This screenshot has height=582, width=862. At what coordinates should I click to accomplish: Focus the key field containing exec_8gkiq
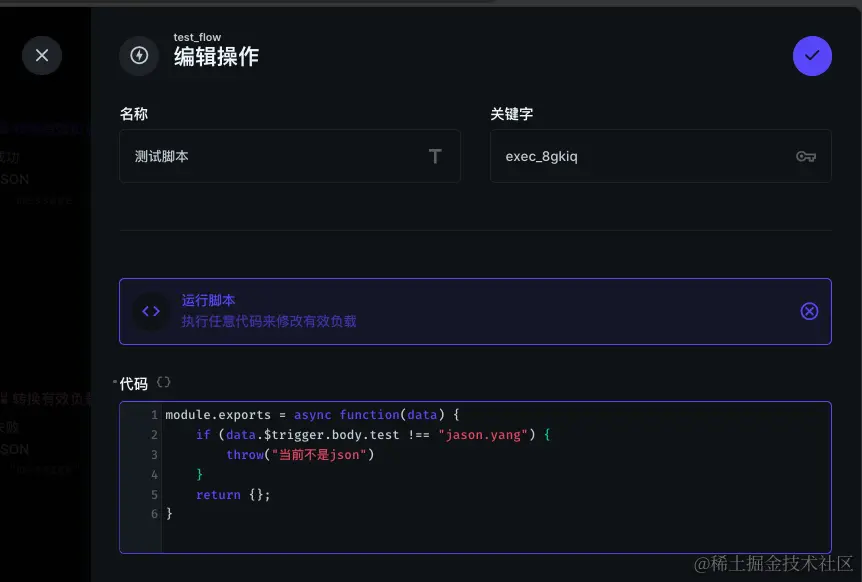pos(660,156)
